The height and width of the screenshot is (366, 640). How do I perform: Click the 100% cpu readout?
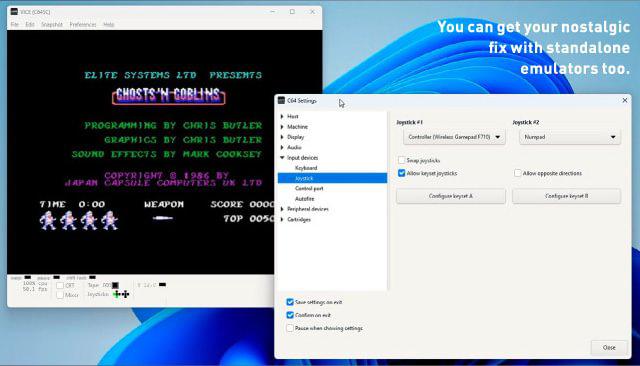(x=35, y=283)
